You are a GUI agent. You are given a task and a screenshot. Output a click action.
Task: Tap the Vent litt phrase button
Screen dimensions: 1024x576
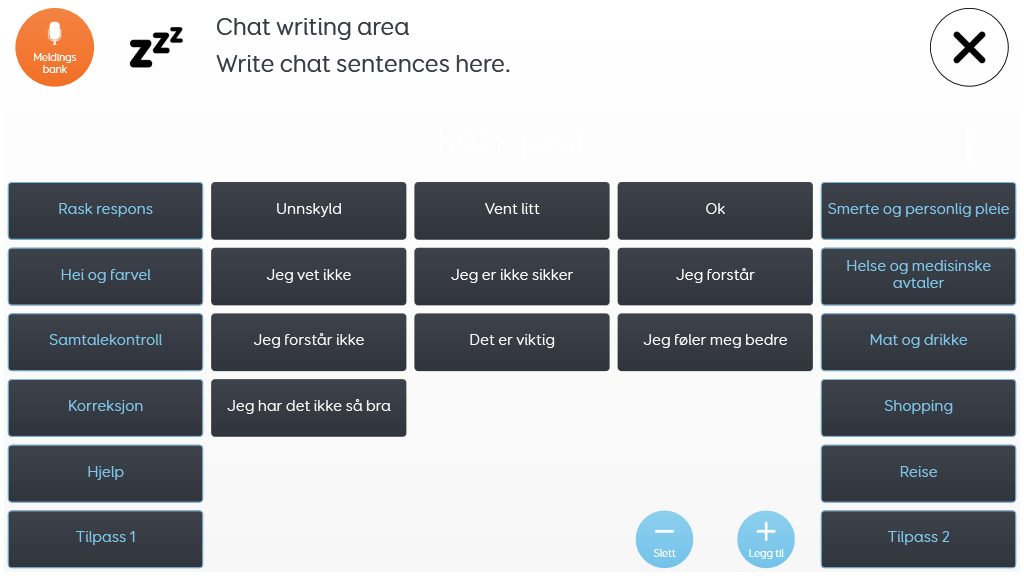pos(512,211)
